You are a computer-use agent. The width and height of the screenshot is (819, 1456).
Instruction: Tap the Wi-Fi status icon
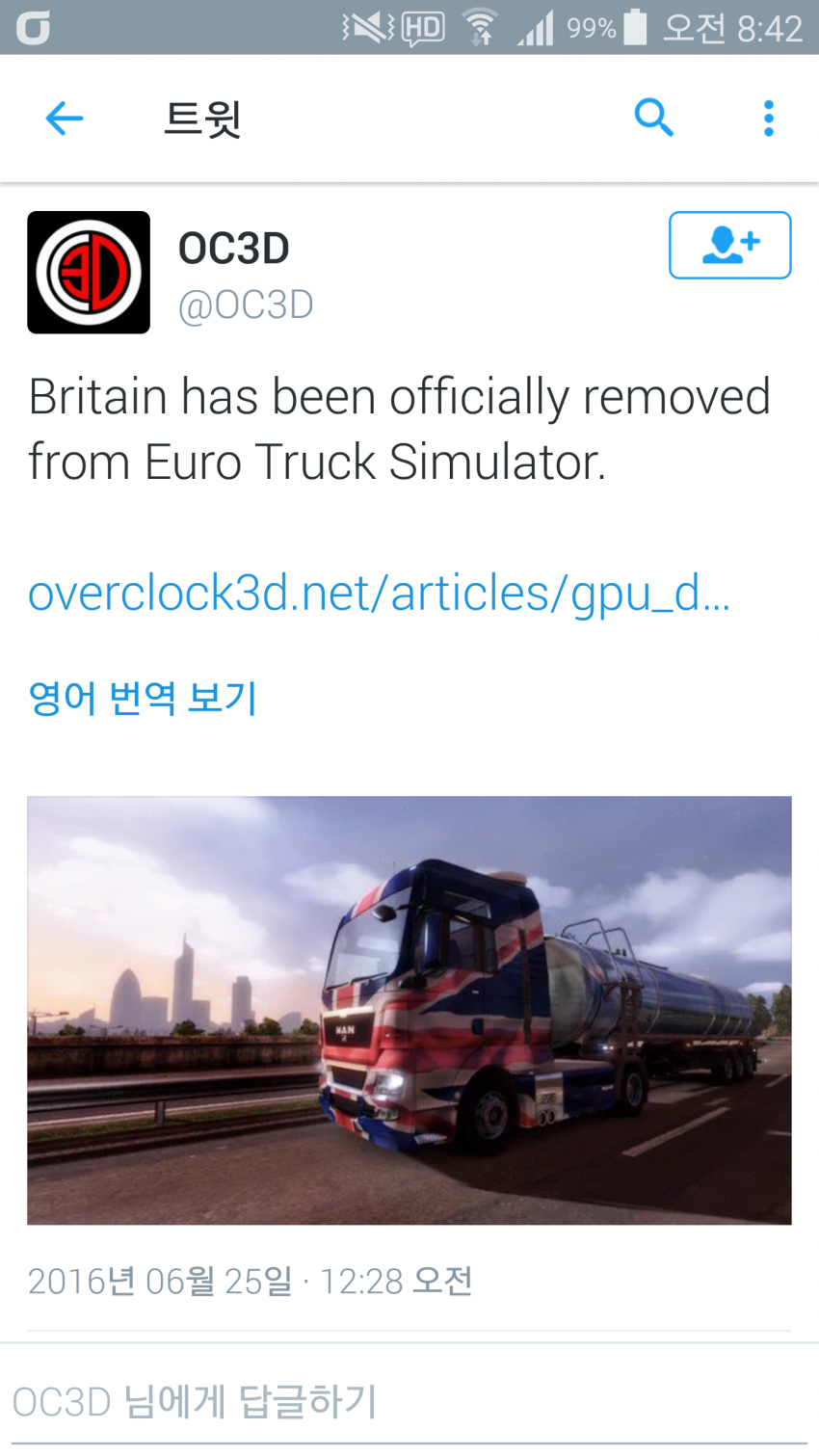click(479, 27)
